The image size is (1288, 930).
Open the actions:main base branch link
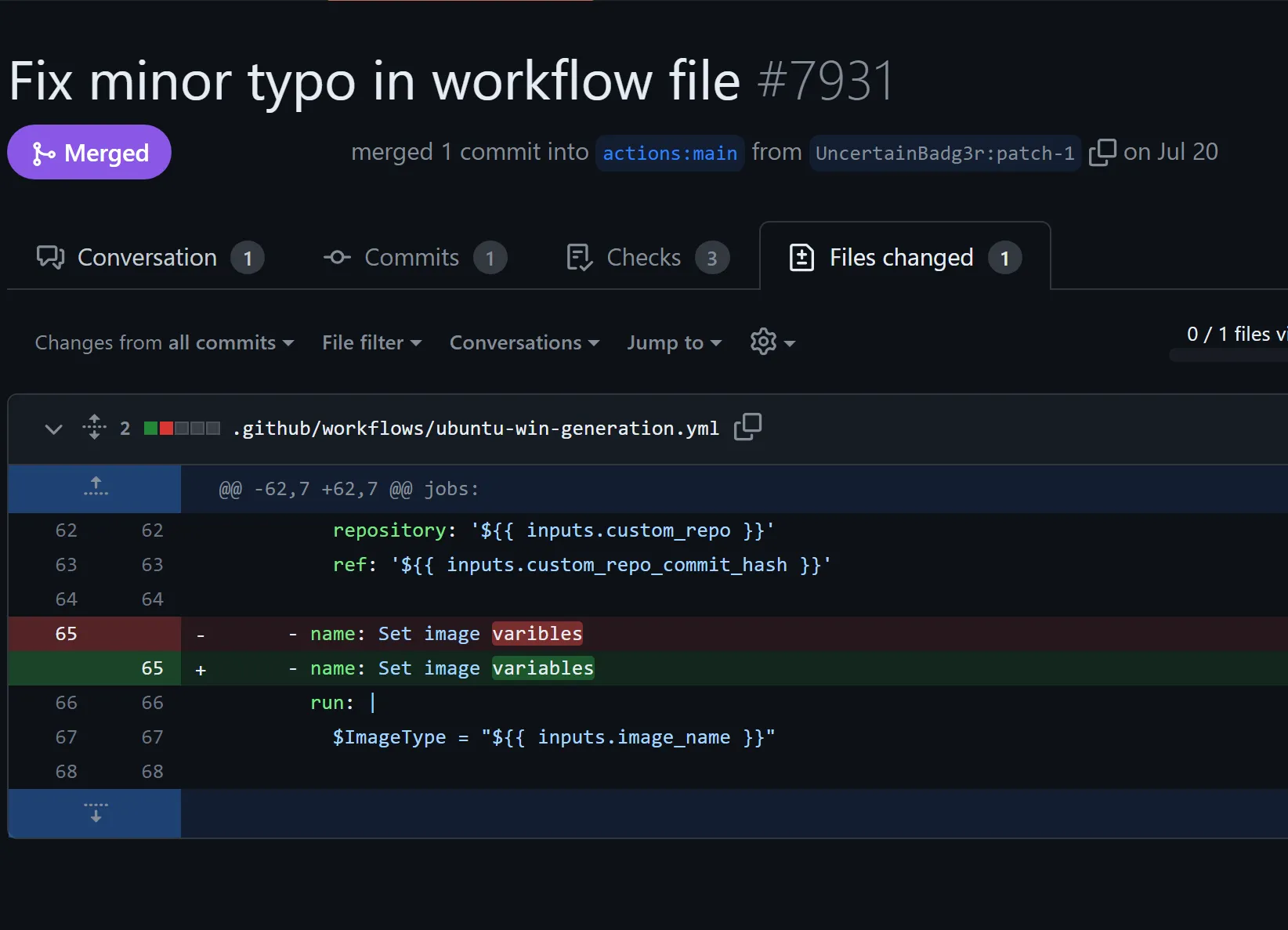670,153
